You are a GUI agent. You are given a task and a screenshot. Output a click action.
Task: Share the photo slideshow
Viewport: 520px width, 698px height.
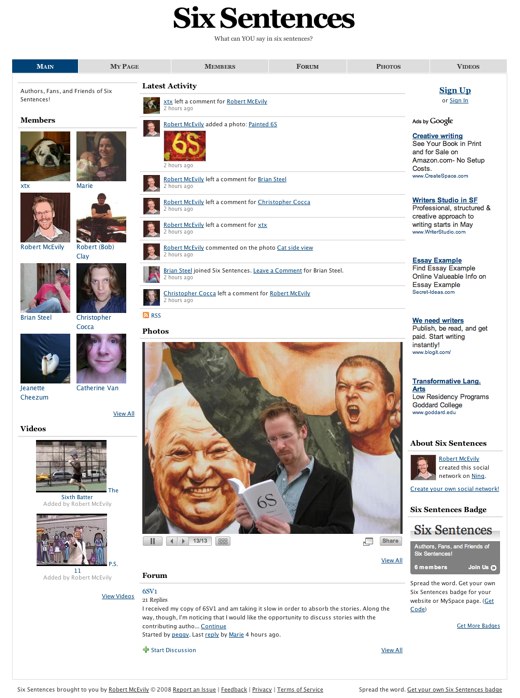(x=390, y=541)
